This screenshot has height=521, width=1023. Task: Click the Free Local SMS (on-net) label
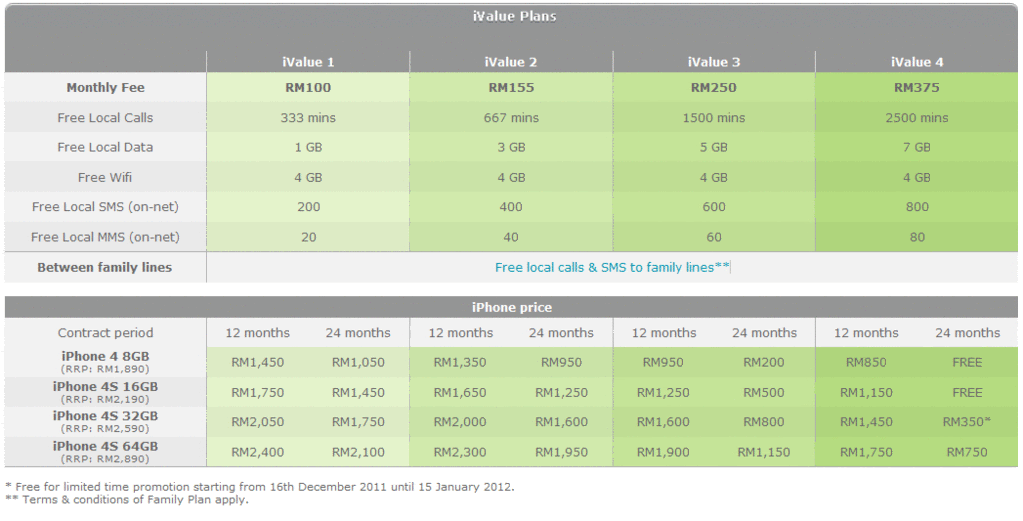(x=105, y=207)
